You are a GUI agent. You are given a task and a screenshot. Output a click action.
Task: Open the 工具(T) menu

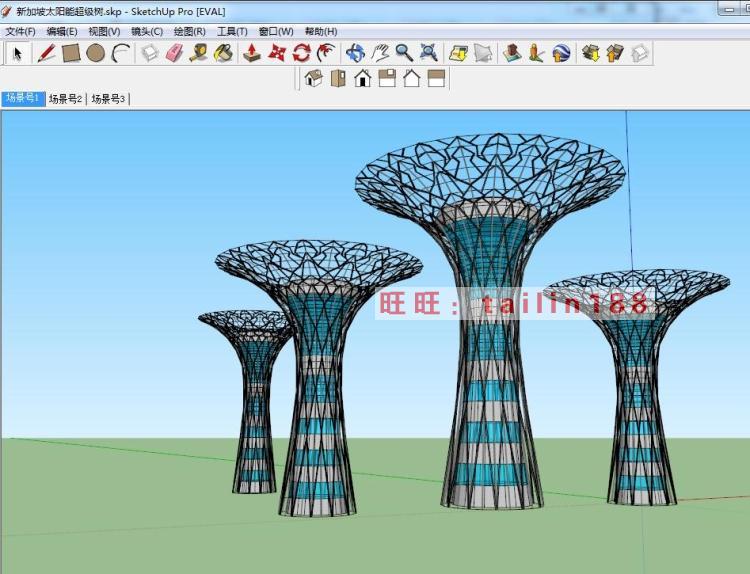(x=232, y=32)
